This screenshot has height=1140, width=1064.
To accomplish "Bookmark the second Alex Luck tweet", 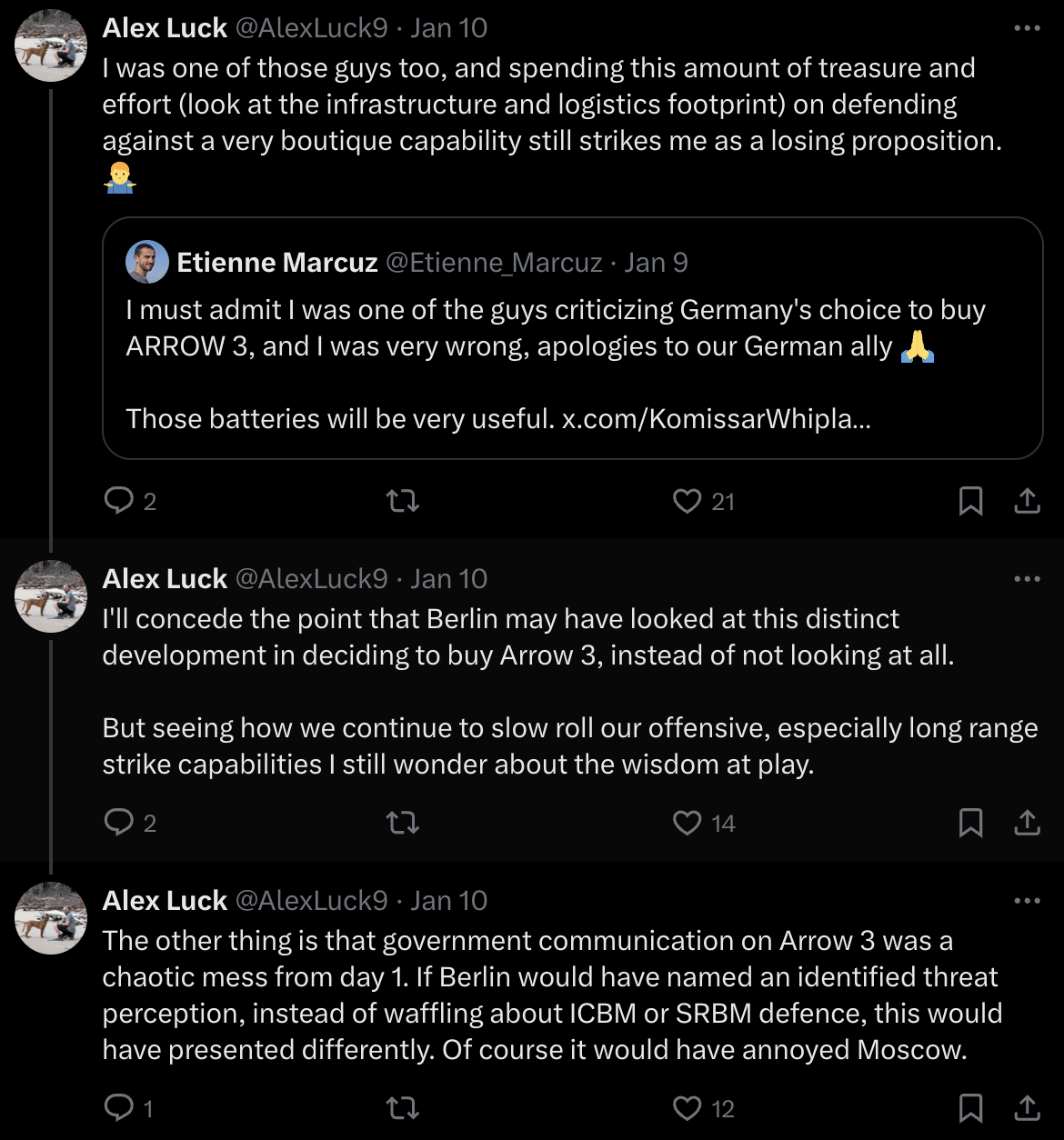I will tap(970, 822).
